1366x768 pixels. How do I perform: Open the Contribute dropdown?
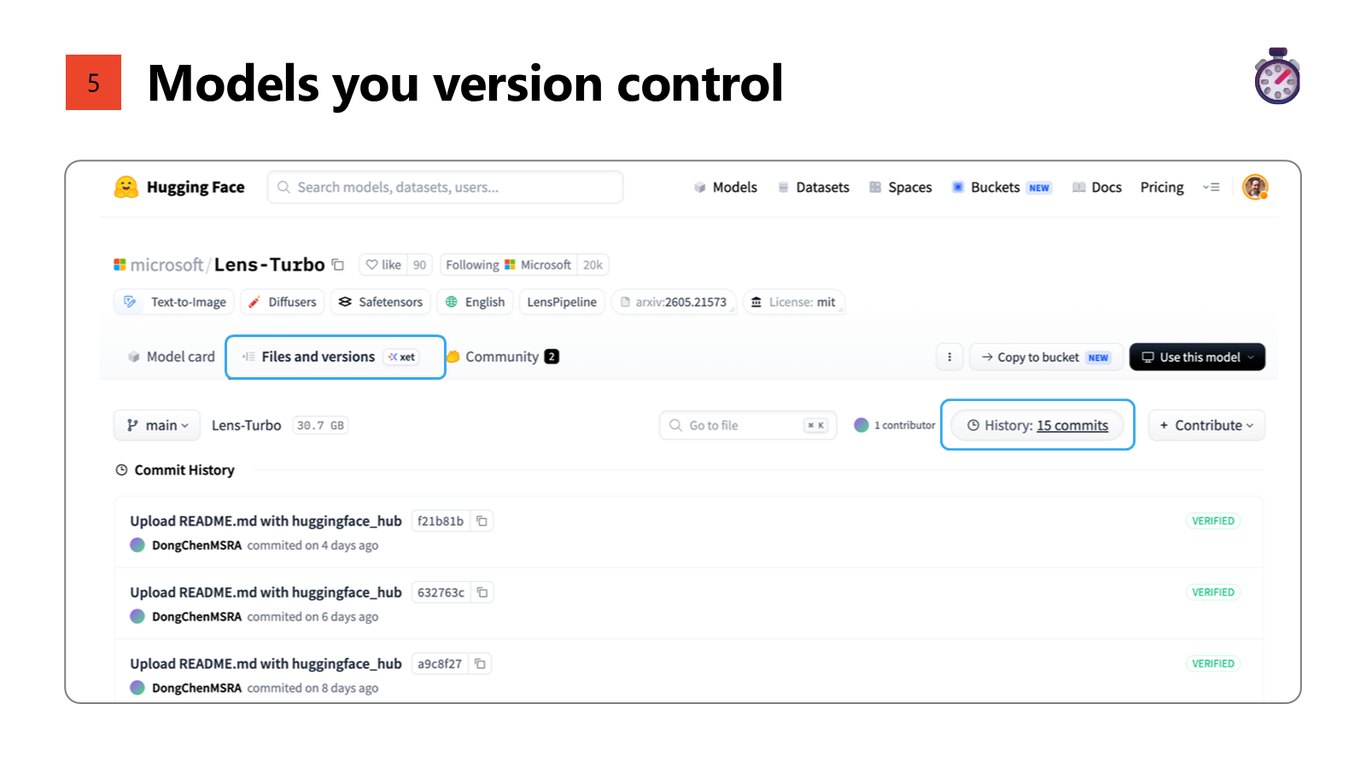click(1206, 425)
